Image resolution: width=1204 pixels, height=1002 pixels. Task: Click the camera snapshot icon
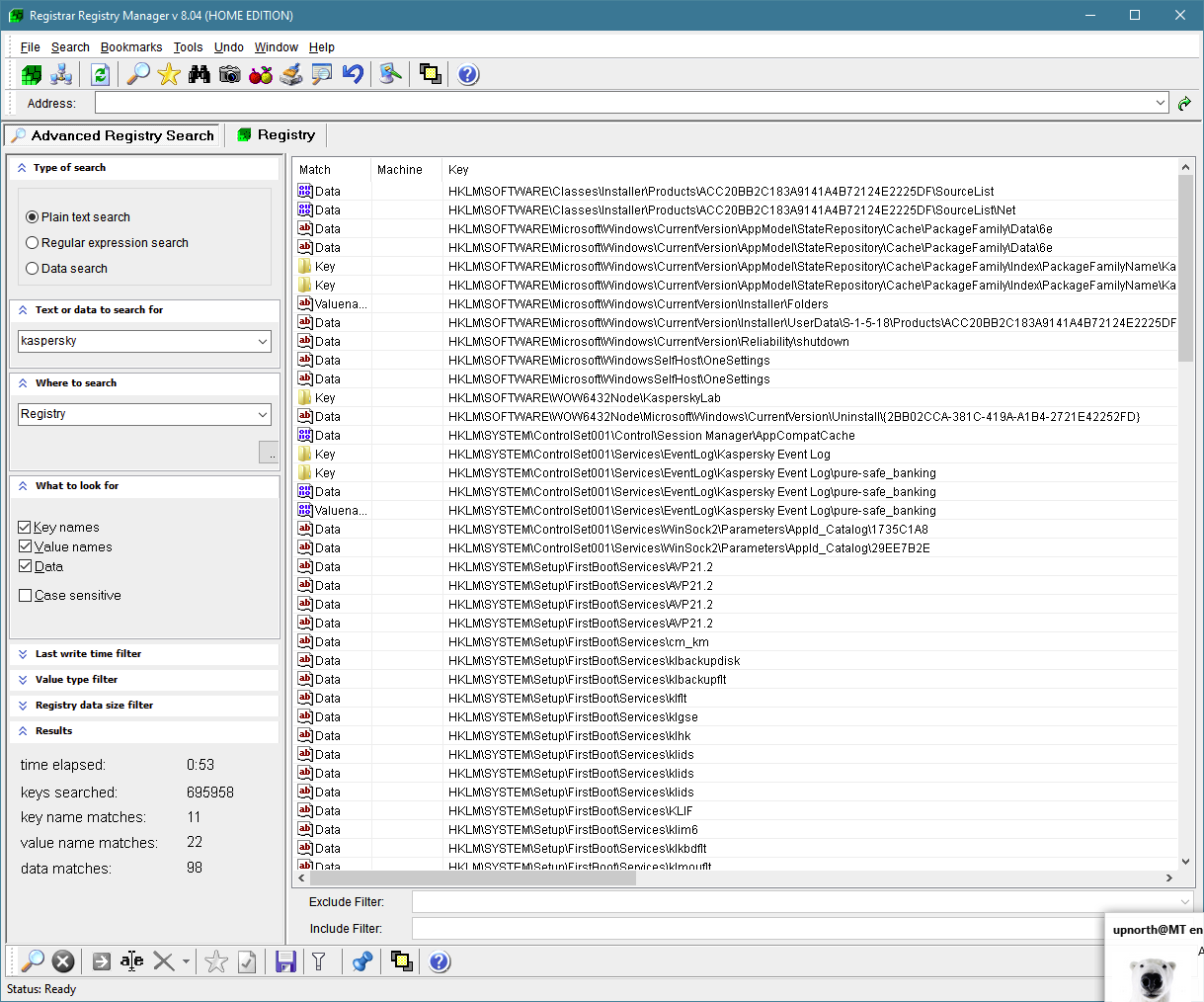click(x=230, y=74)
